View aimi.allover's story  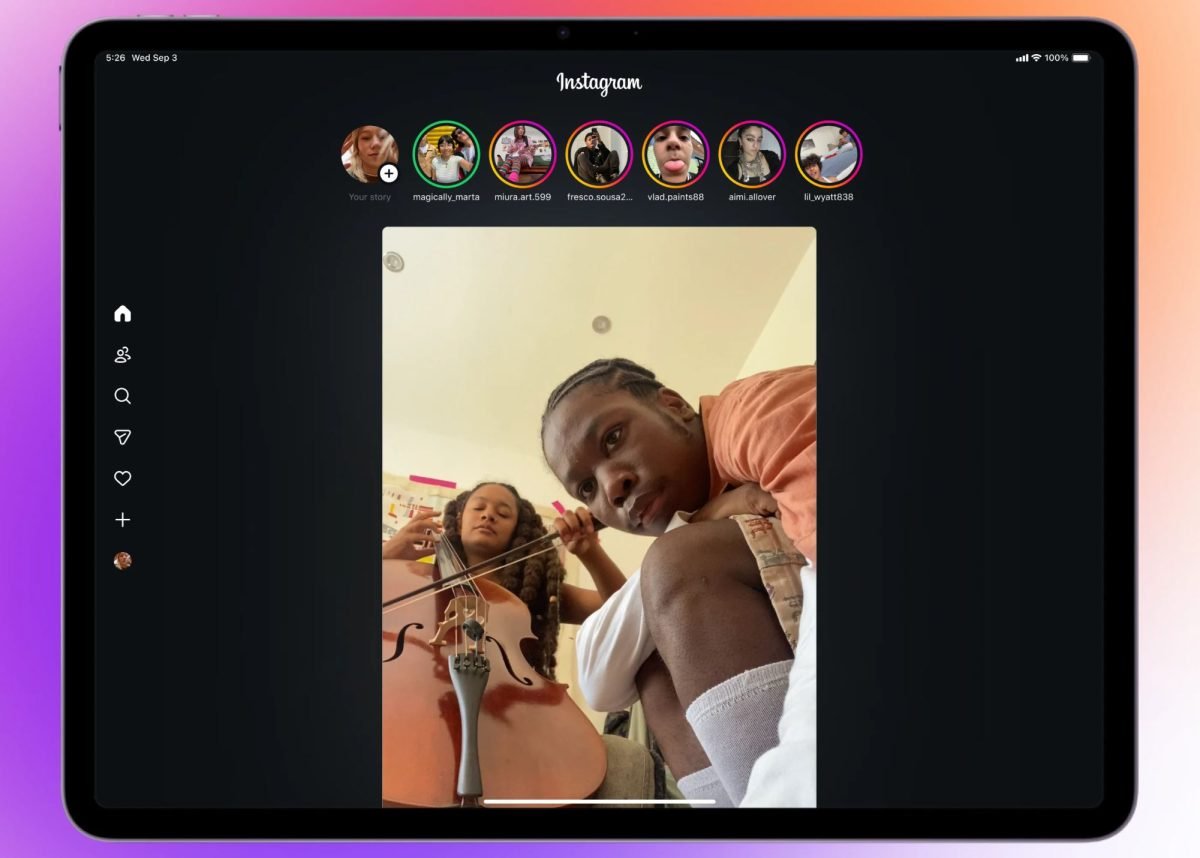point(752,153)
